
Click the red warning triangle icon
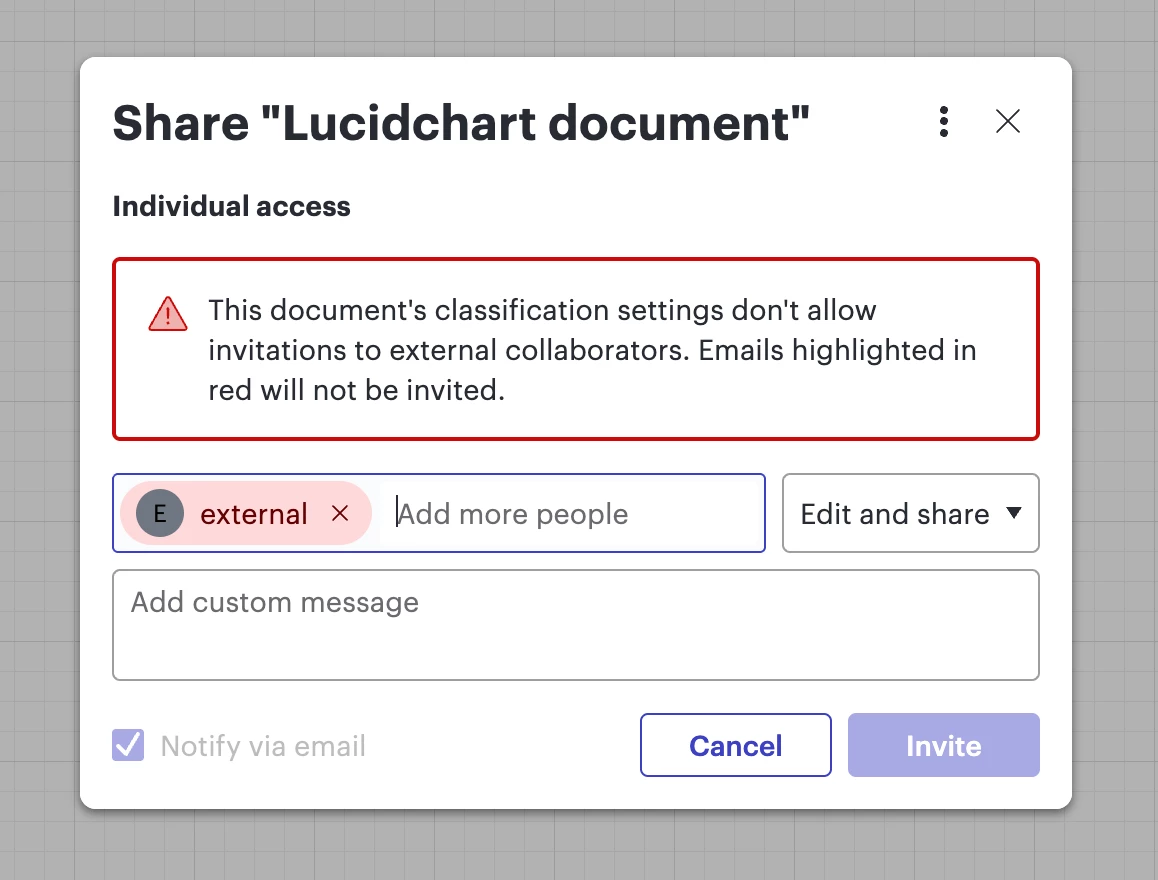coord(168,314)
